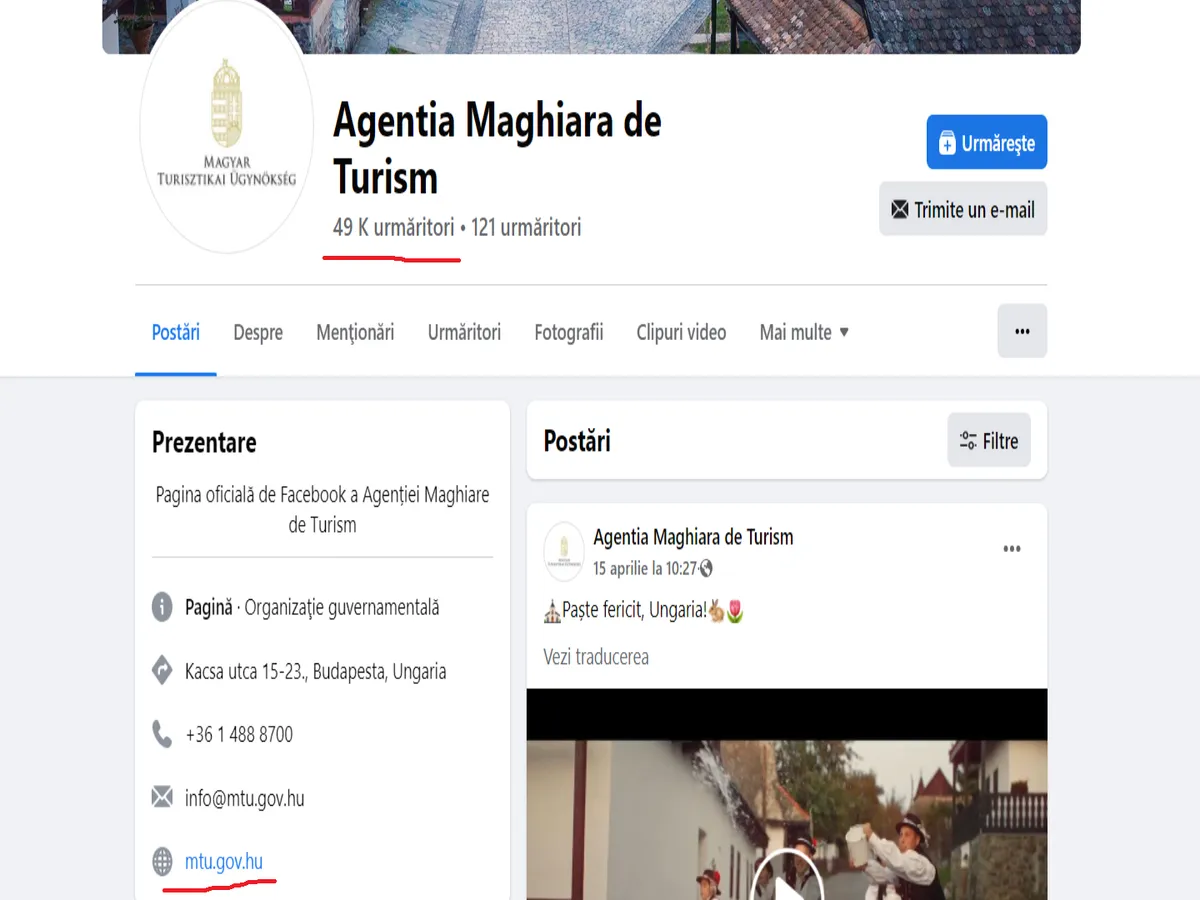
Task: Open the page options three-dot menu
Action: pos(1021,331)
